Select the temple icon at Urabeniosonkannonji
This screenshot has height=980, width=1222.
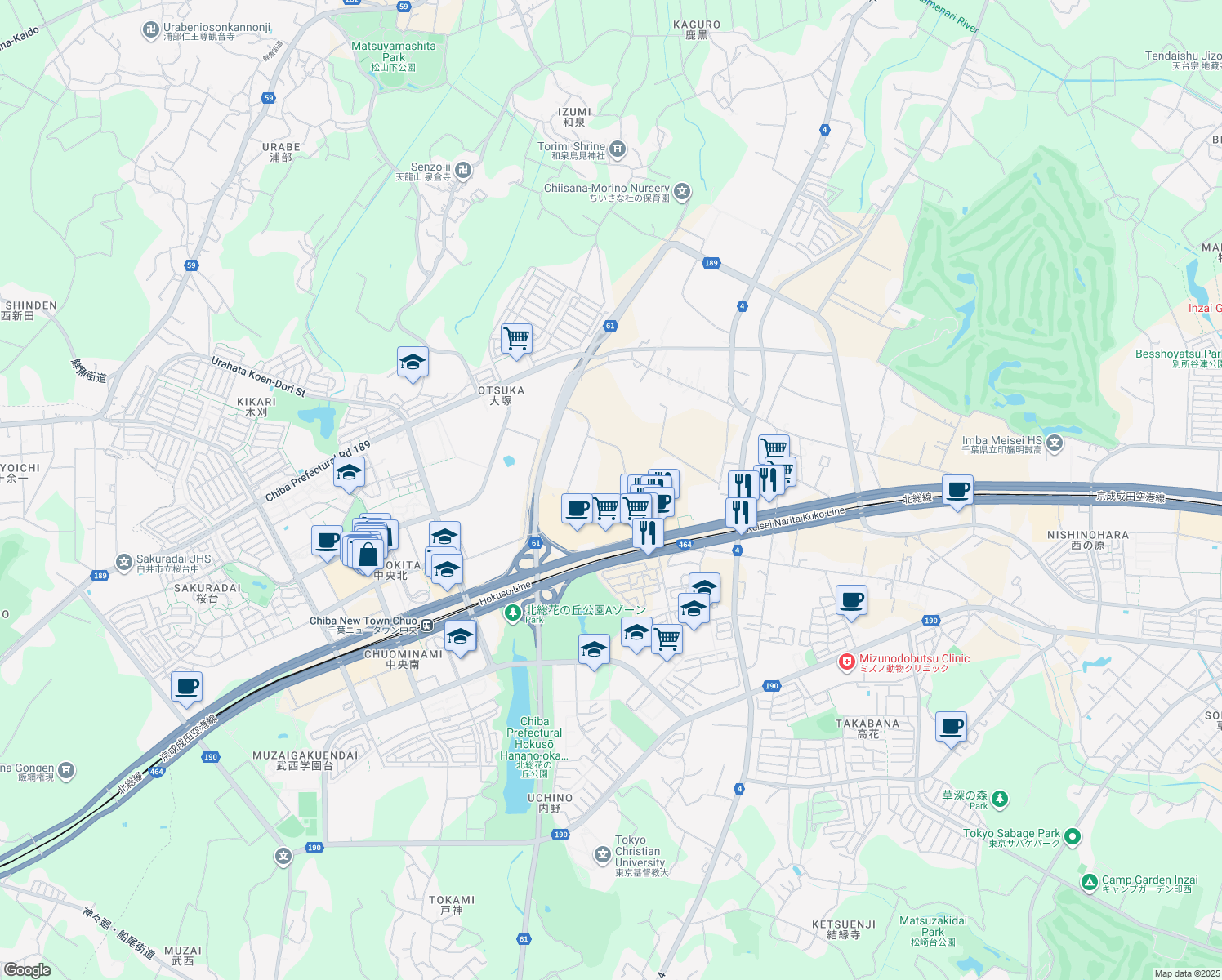point(151,30)
